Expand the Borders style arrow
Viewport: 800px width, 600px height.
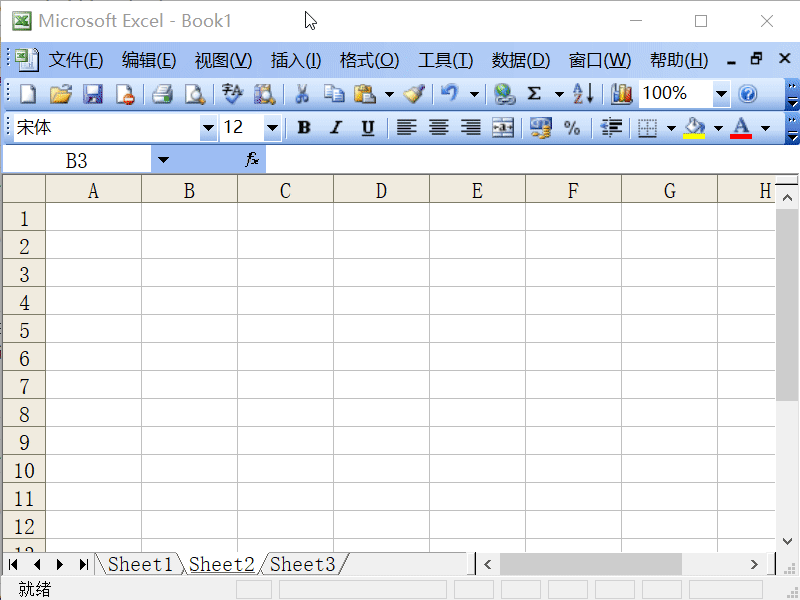pyautogui.click(x=671, y=127)
